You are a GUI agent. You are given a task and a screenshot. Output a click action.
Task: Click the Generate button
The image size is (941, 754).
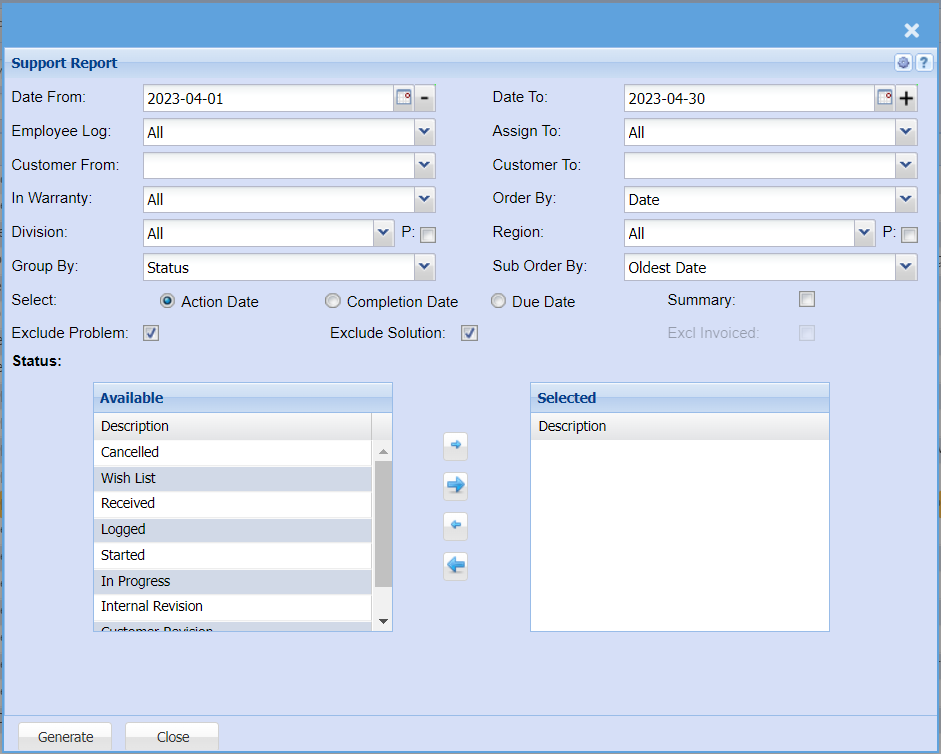[x=65, y=737]
